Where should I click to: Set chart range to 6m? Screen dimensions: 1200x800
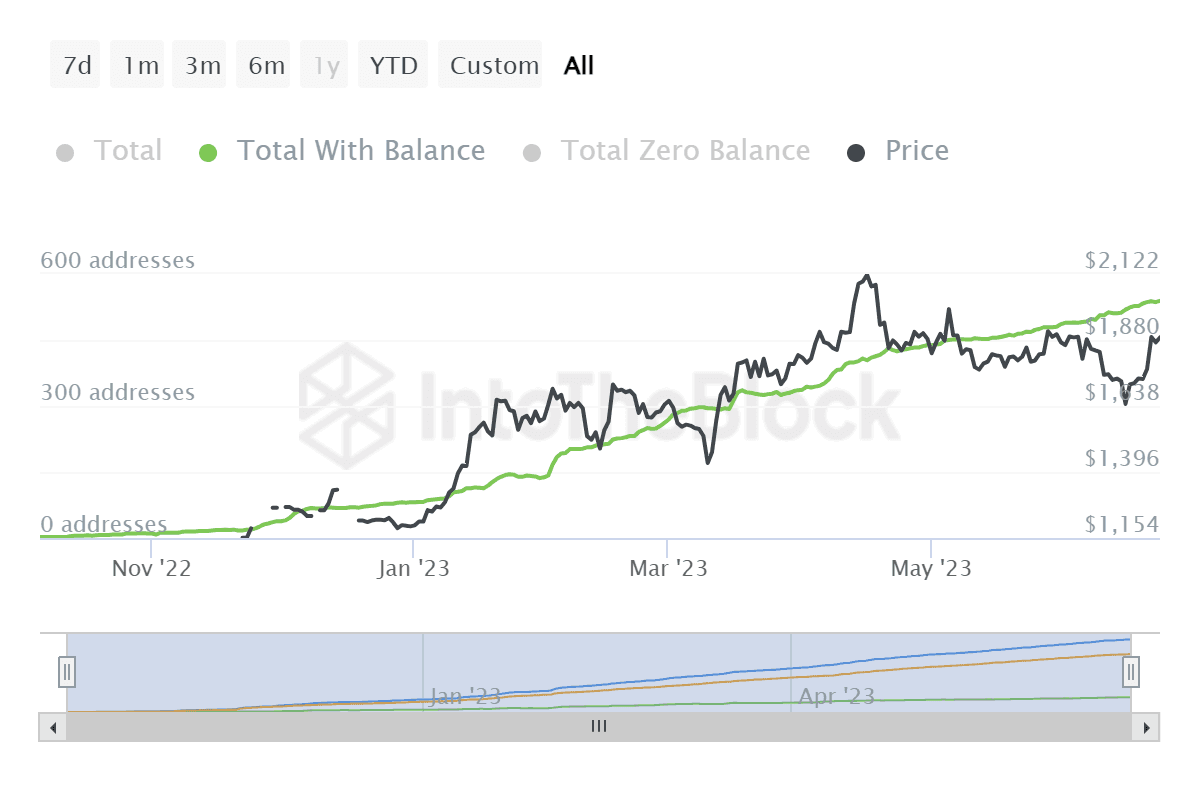click(267, 66)
